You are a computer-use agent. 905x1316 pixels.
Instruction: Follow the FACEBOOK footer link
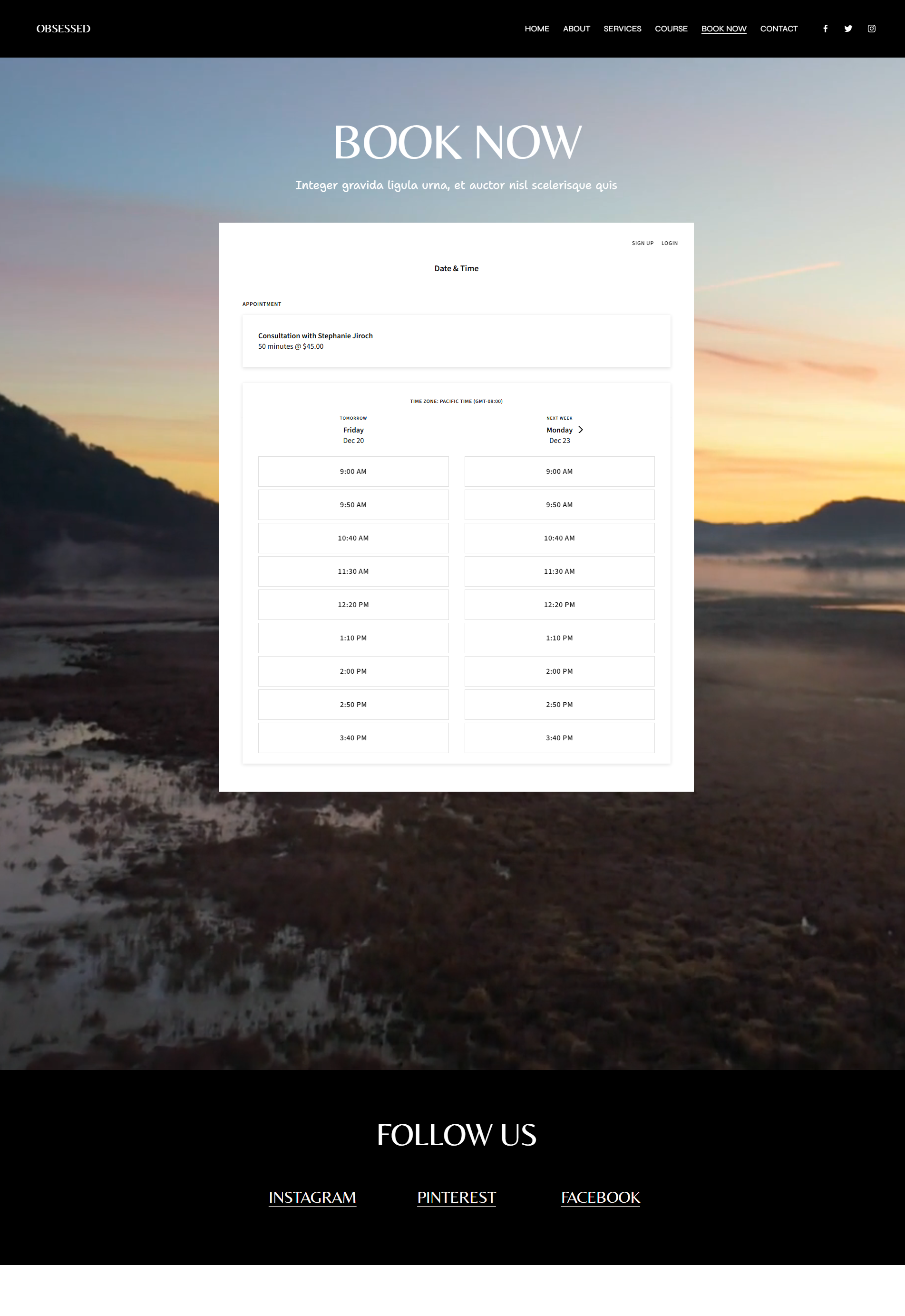tap(601, 1197)
